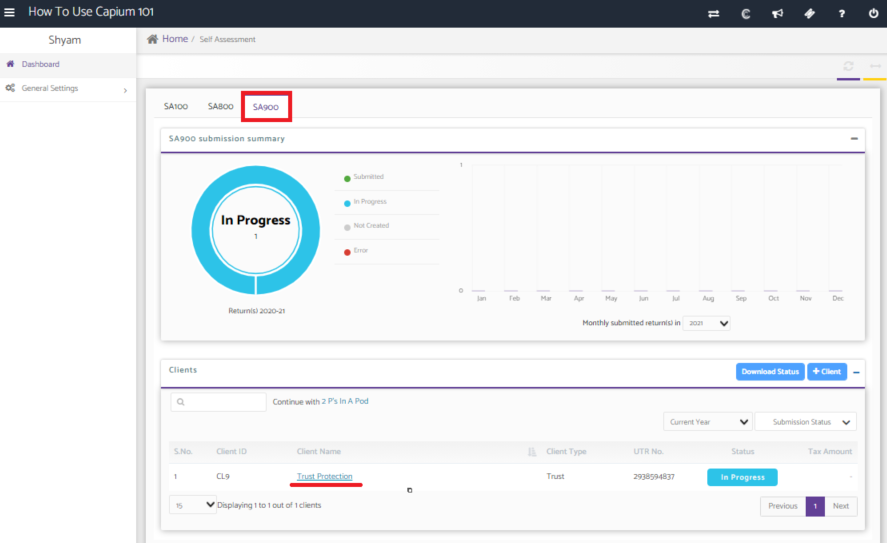887x543 pixels.
Task: Open the 15 rows per page dropdown
Action: pyautogui.click(x=193, y=505)
